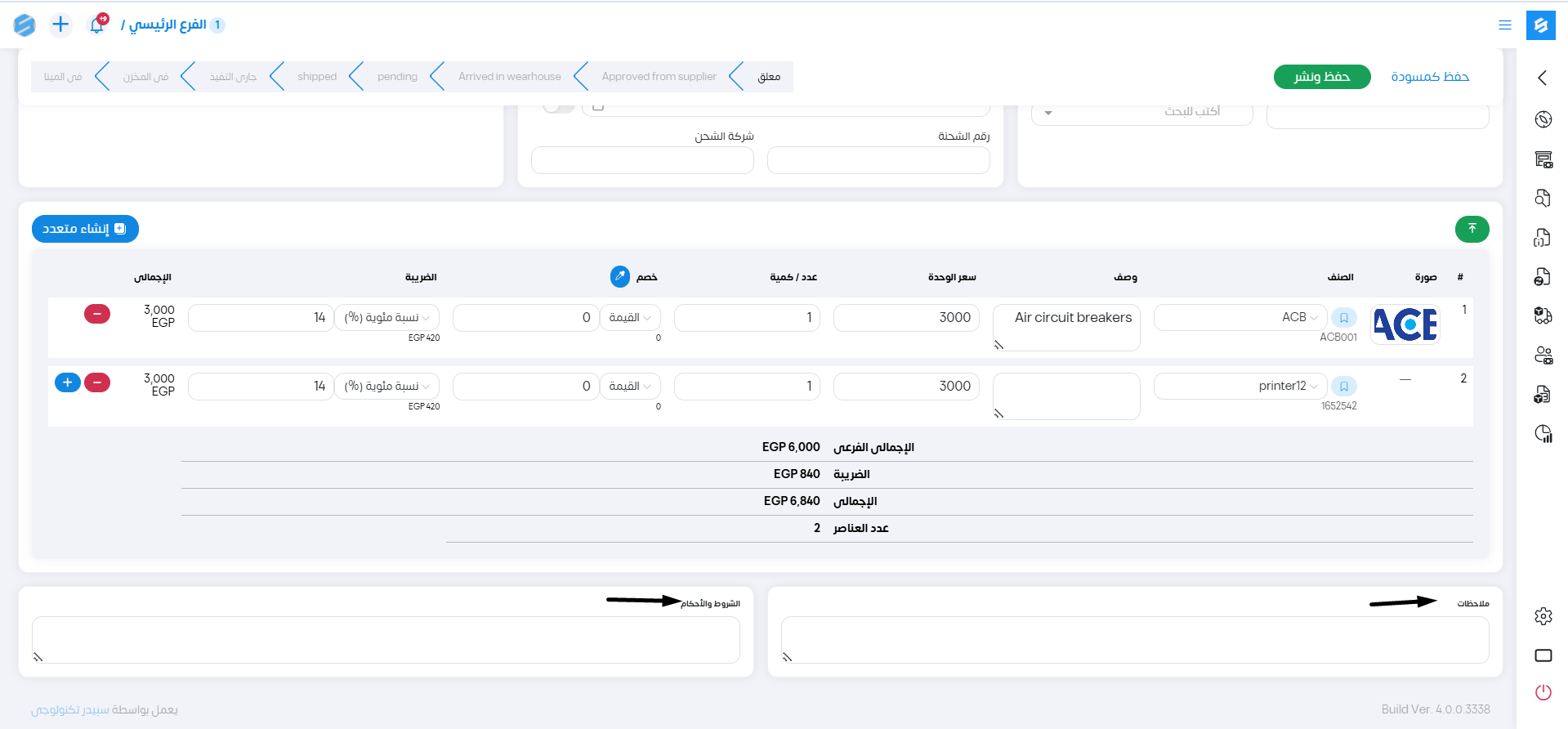Click the bookmark icon beside printer12 item
1568x729 pixels.
(1343, 387)
